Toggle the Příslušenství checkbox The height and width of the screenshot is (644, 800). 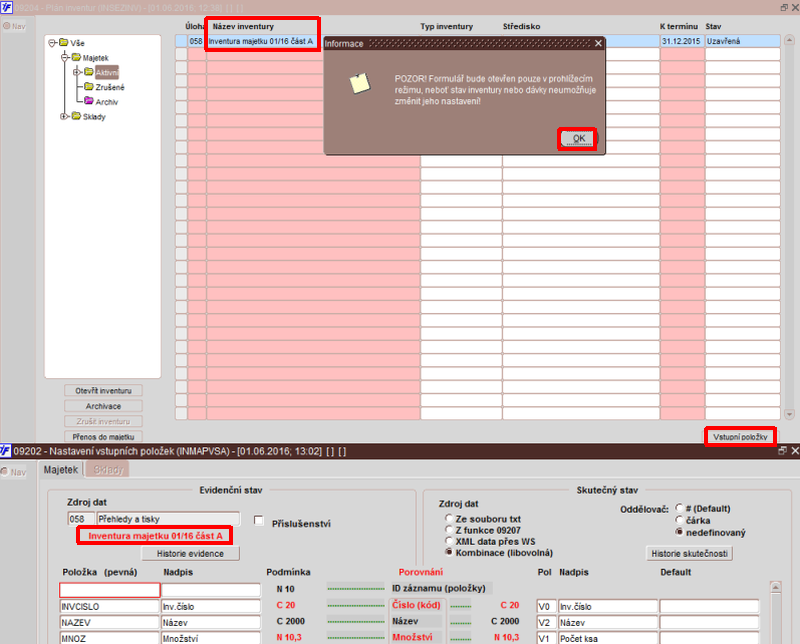pos(259,521)
